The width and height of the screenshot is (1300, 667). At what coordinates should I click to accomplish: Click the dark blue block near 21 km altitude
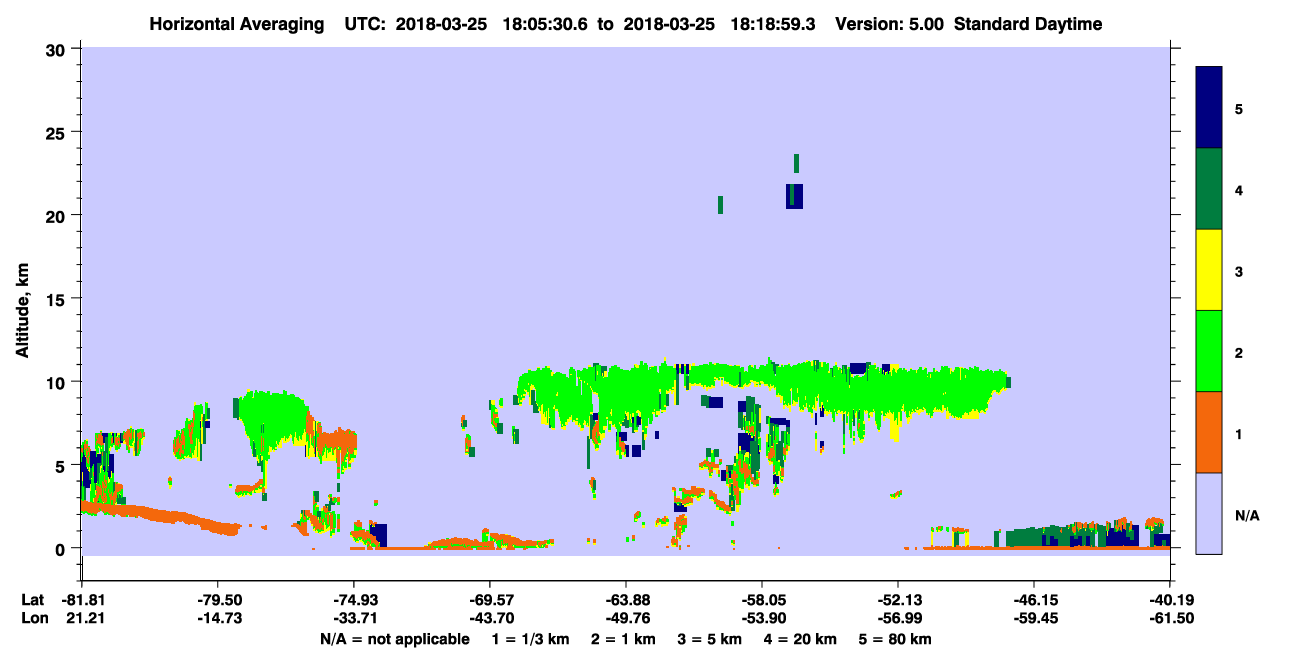coord(794,196)
